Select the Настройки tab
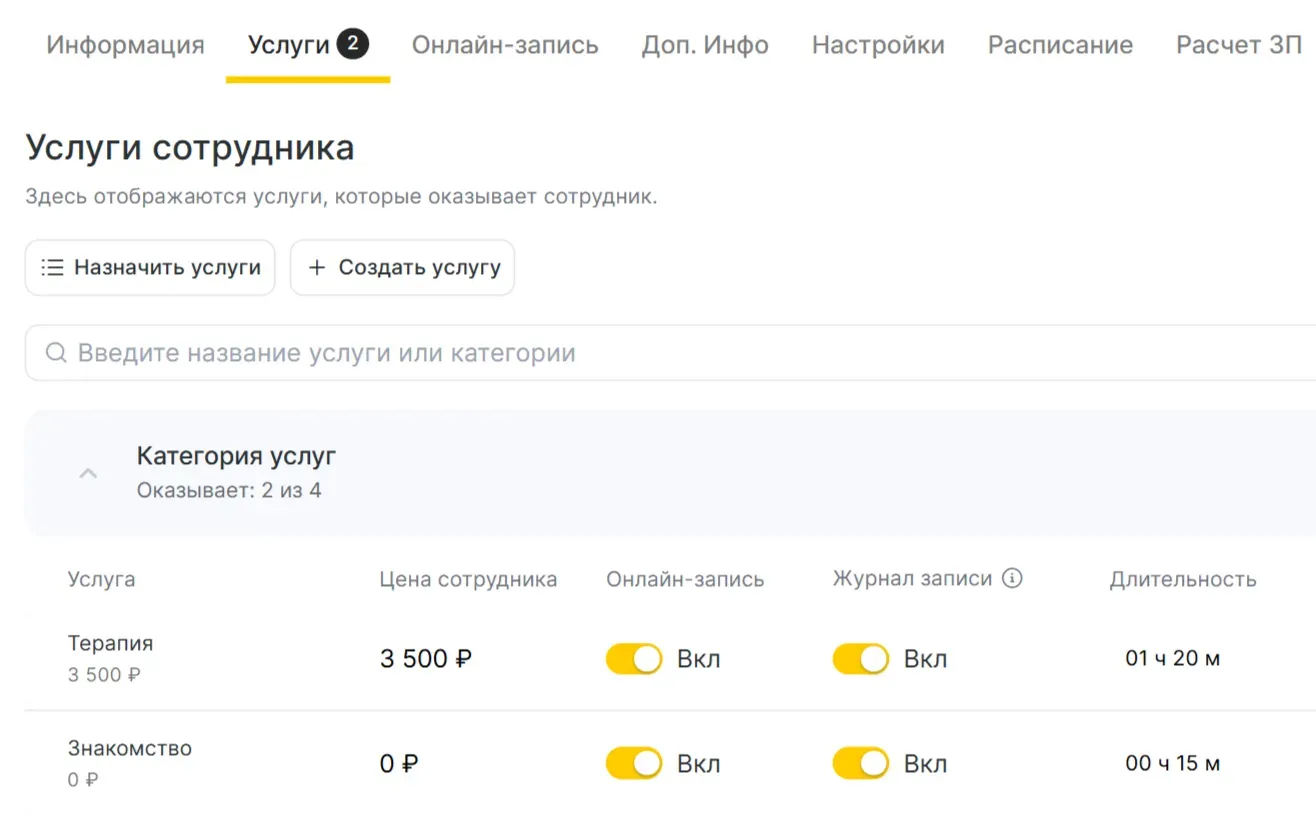The width and height of the screenshot is (1316, 829). (878, 45)
